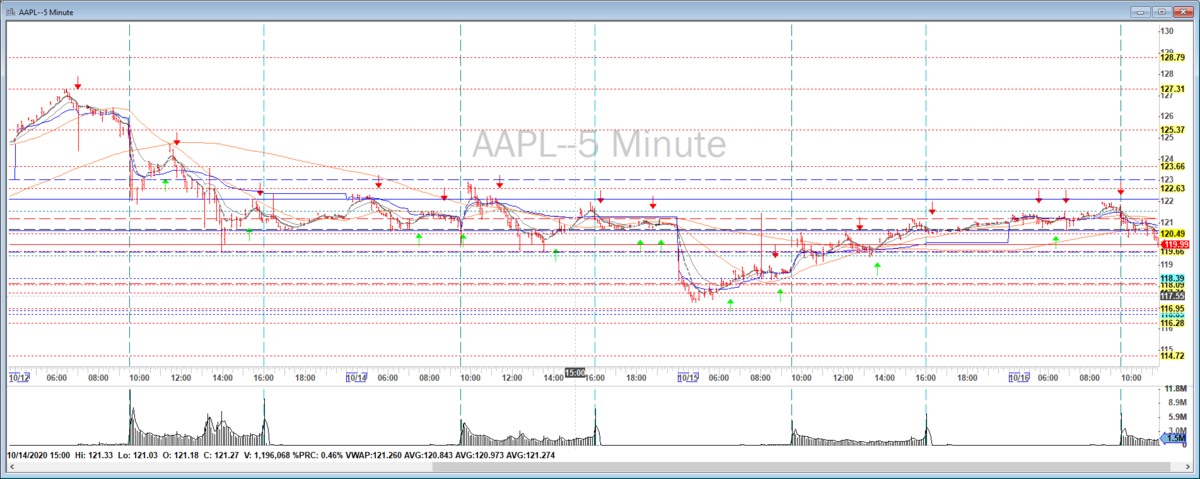Click the 116.28 yellow price level label

(1172, 323)
